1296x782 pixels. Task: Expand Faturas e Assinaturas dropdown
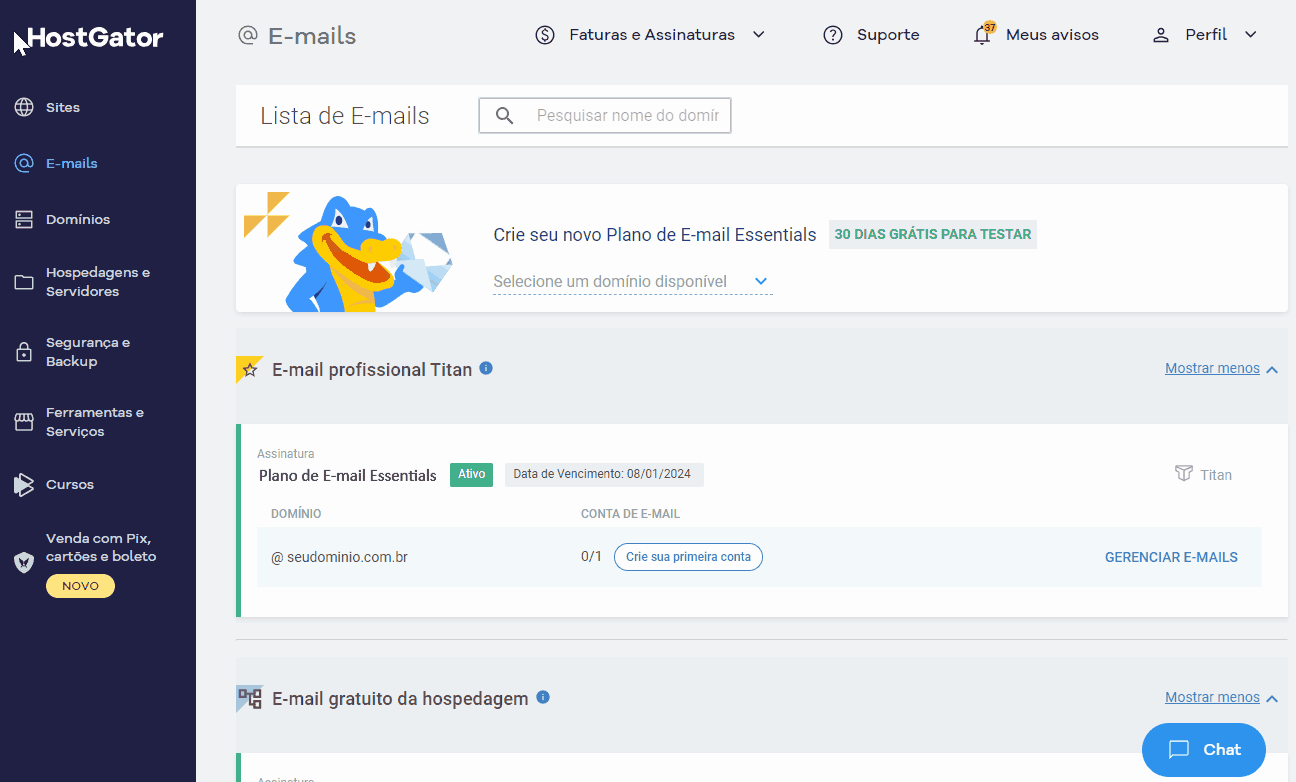650,35
